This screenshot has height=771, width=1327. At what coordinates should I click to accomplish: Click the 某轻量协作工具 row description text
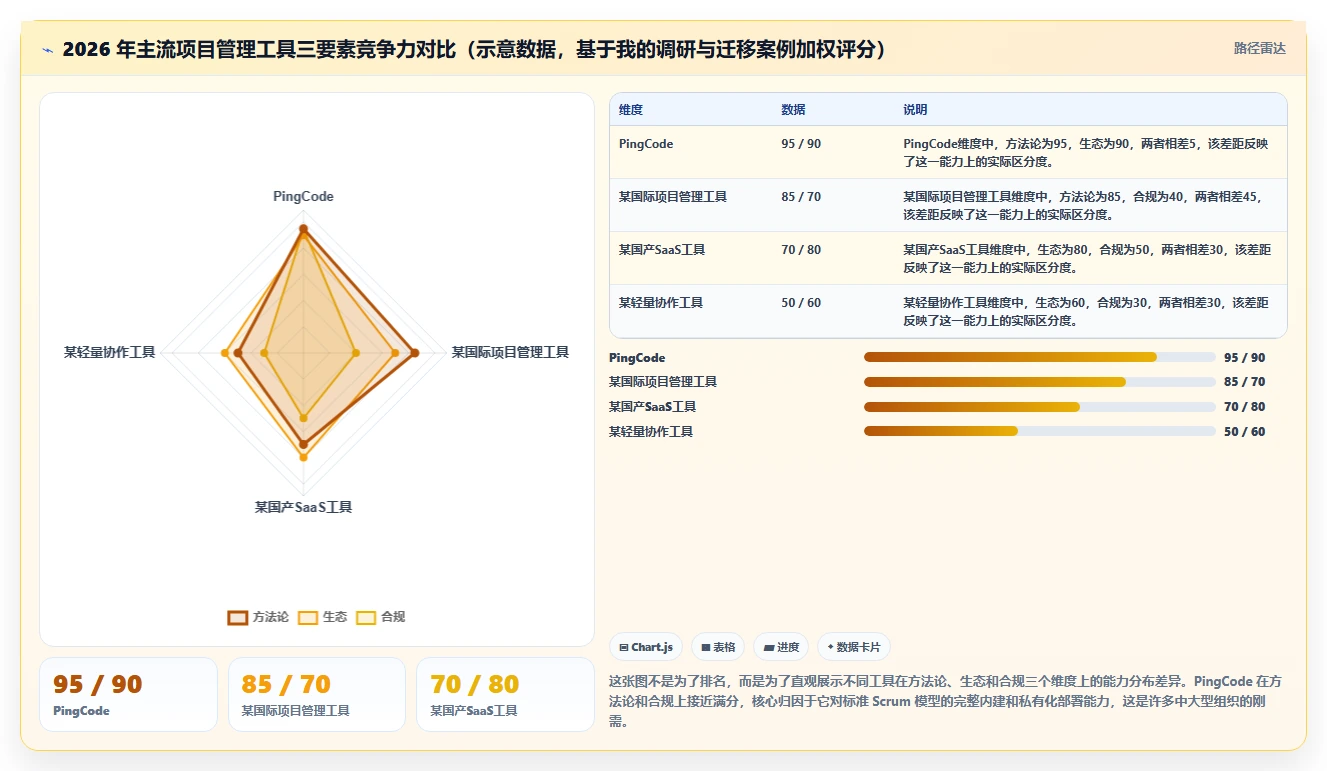click(x=1087, y=311)
